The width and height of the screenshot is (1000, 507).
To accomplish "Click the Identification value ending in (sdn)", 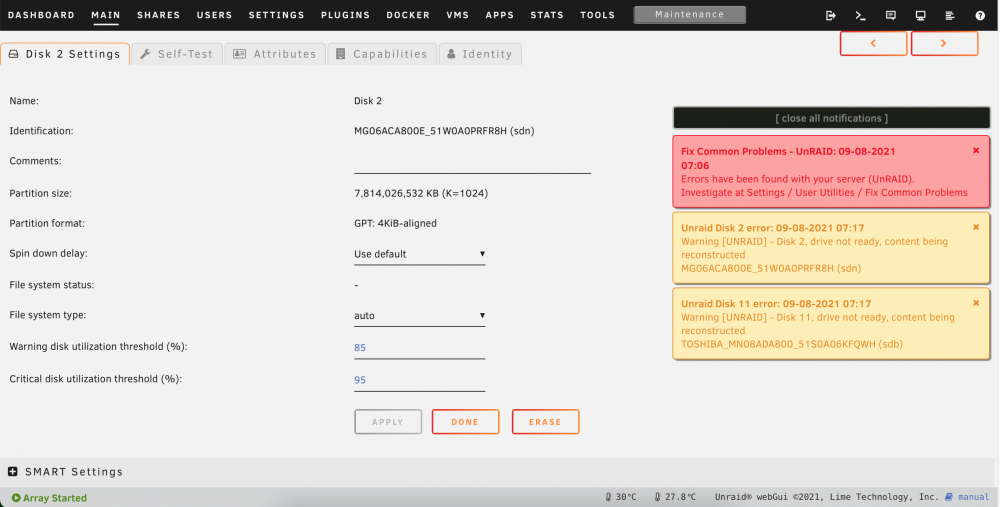I will click(x=444, y=131).
